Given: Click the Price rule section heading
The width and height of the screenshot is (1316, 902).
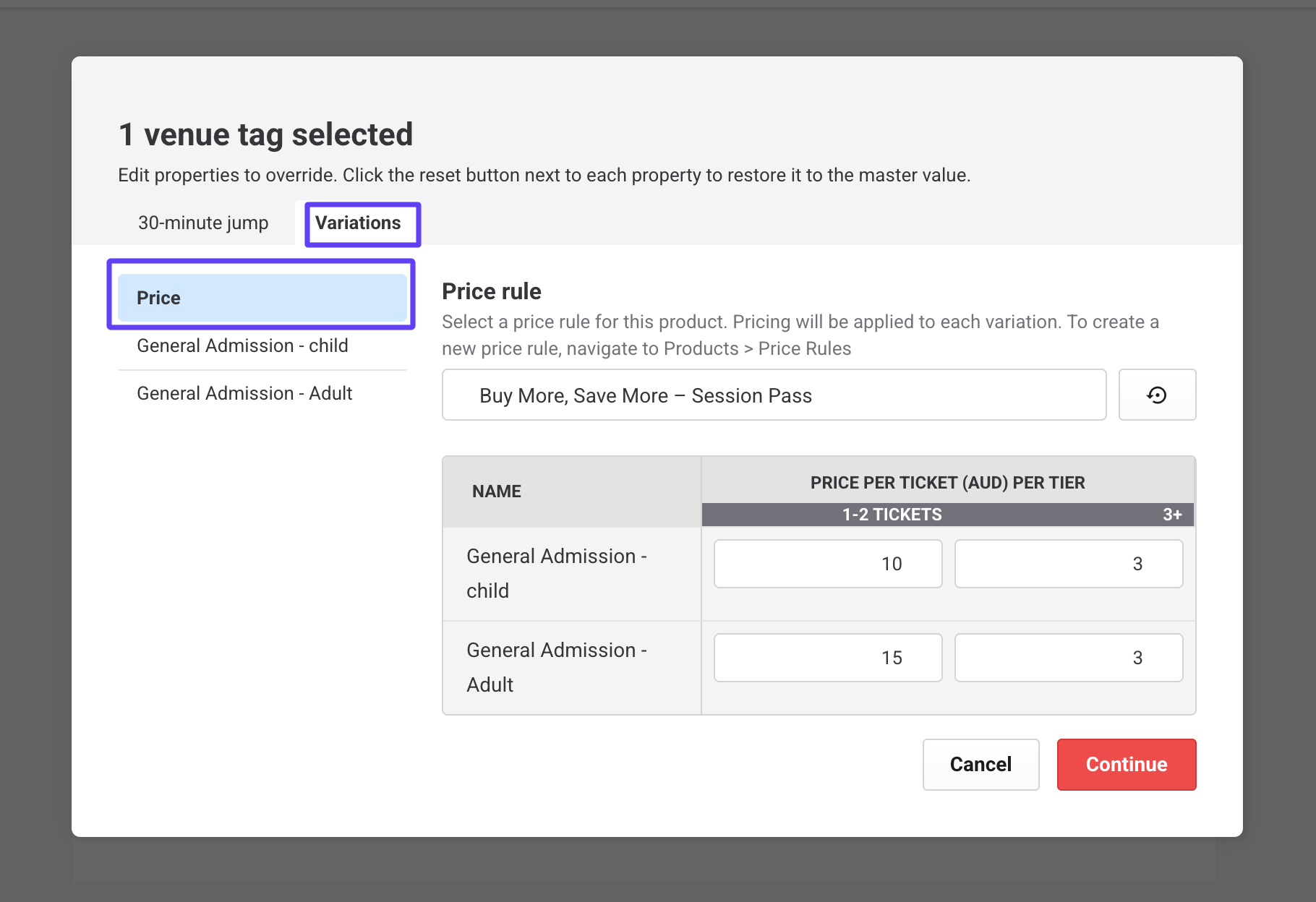Looking at the screenshot, I should point(492,291).
